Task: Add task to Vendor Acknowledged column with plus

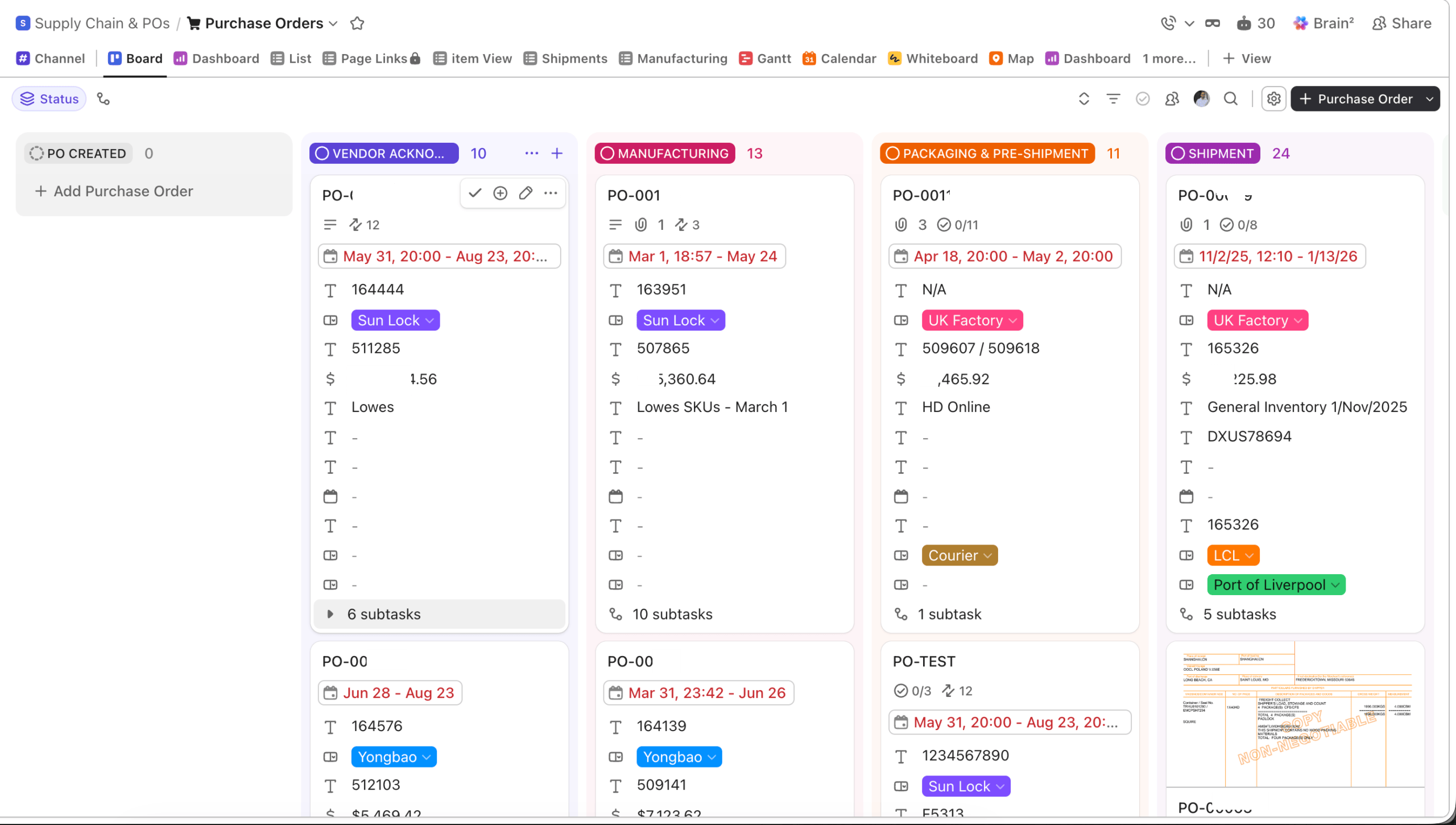Action: click(x=557, y=154)
